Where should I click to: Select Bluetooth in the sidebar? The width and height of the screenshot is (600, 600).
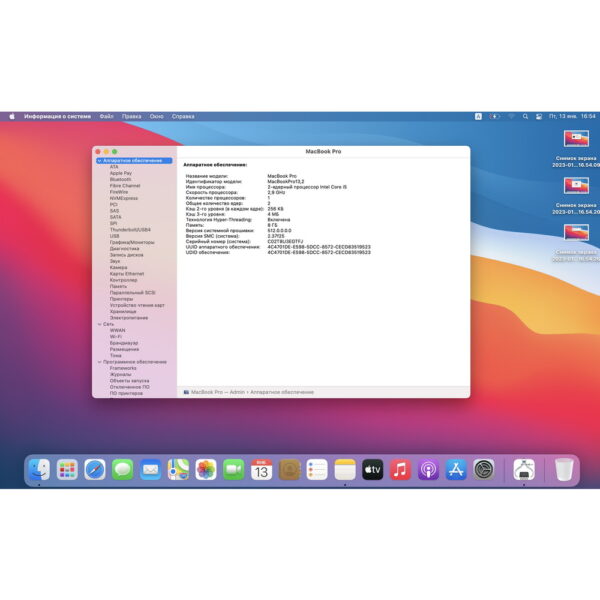click(x=121, y=179)
